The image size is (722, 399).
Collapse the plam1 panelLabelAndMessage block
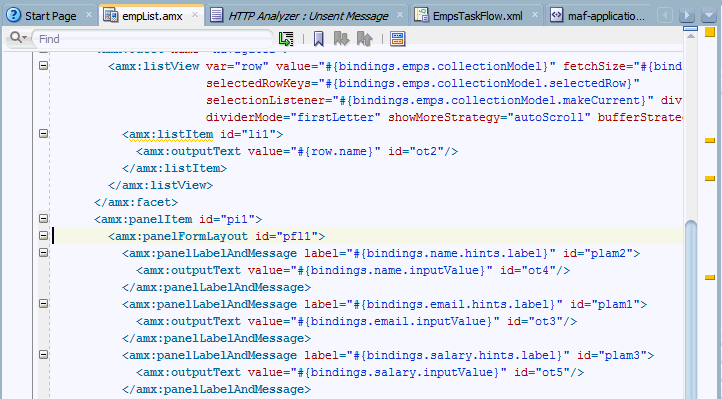(43, 304)
